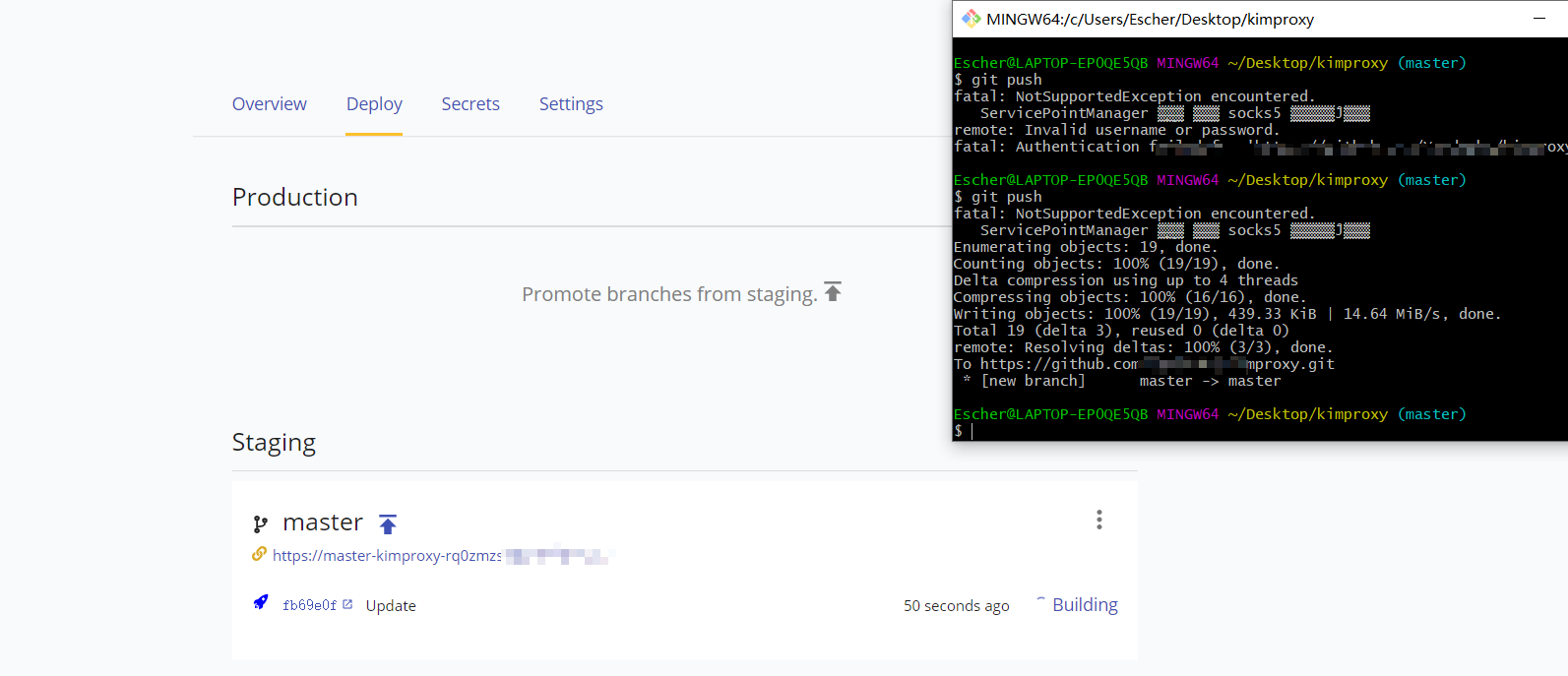Click the 'Update' commit message
This screenshot has height=676, width=1568.
(x=391, y=605)
